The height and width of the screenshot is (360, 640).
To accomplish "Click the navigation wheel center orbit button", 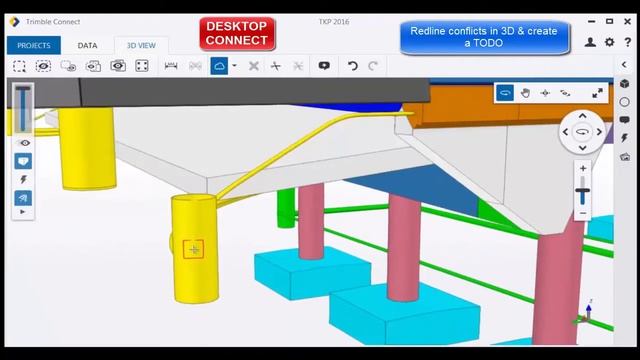I will pyautogui.click(x=582, y=132).
